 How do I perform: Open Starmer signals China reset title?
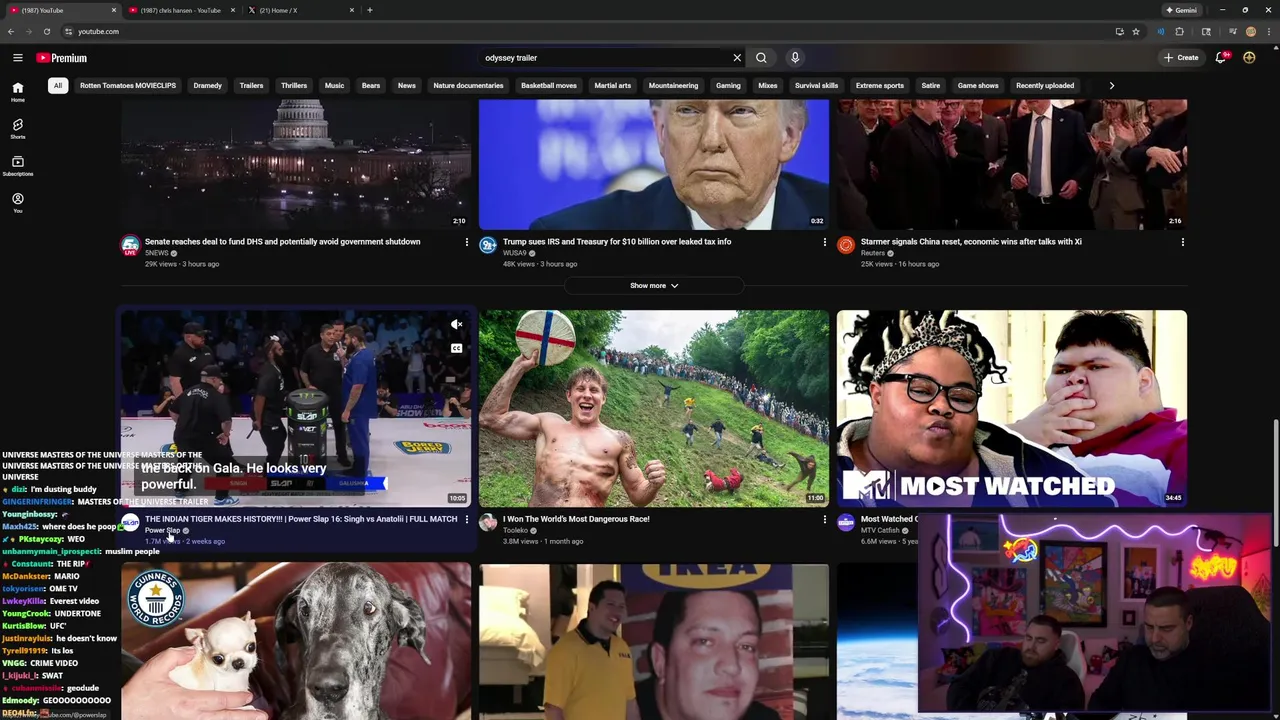pyautogui.click(x=971, y=242)
